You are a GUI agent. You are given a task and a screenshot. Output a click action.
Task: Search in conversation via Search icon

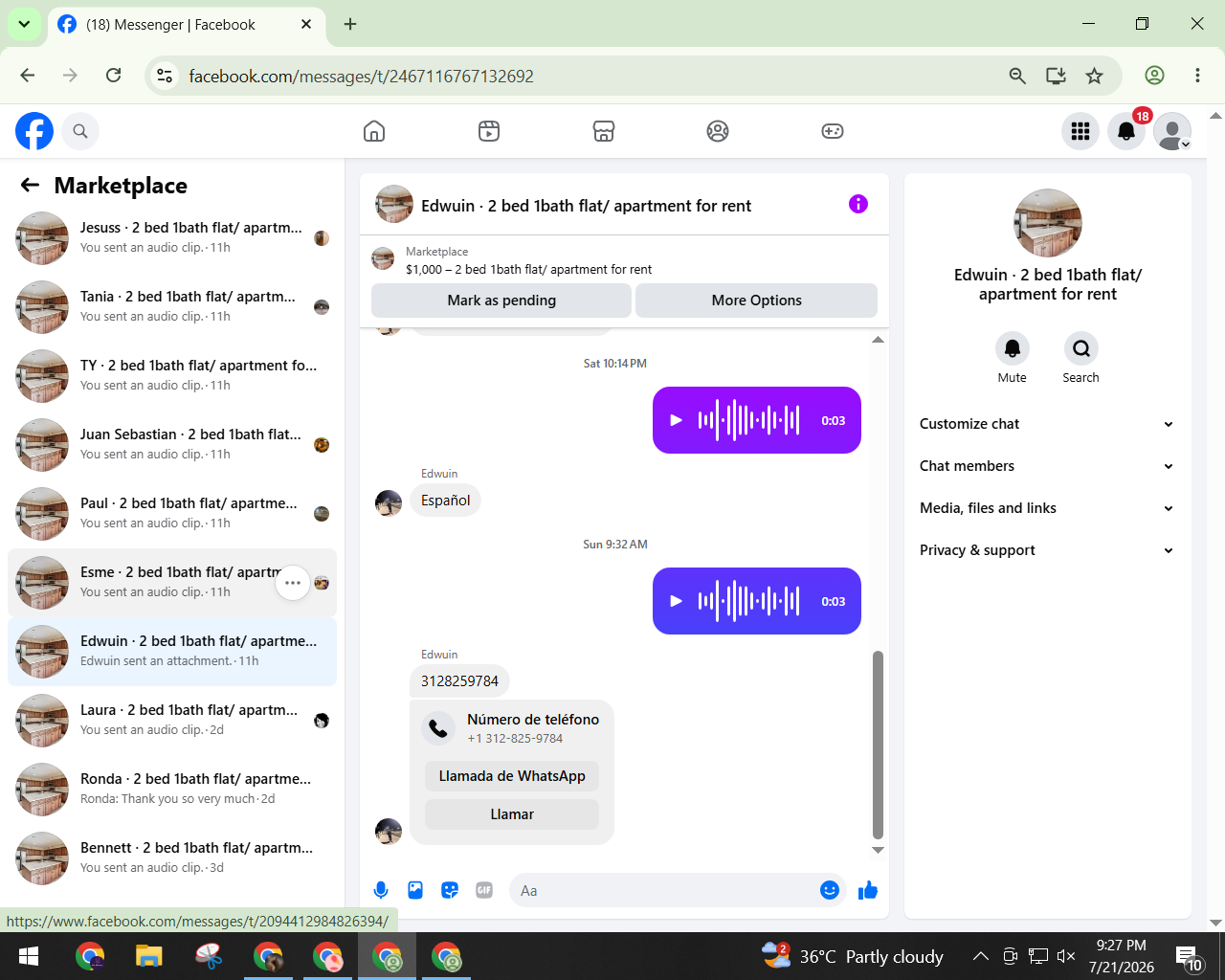tap(1081, 348)
